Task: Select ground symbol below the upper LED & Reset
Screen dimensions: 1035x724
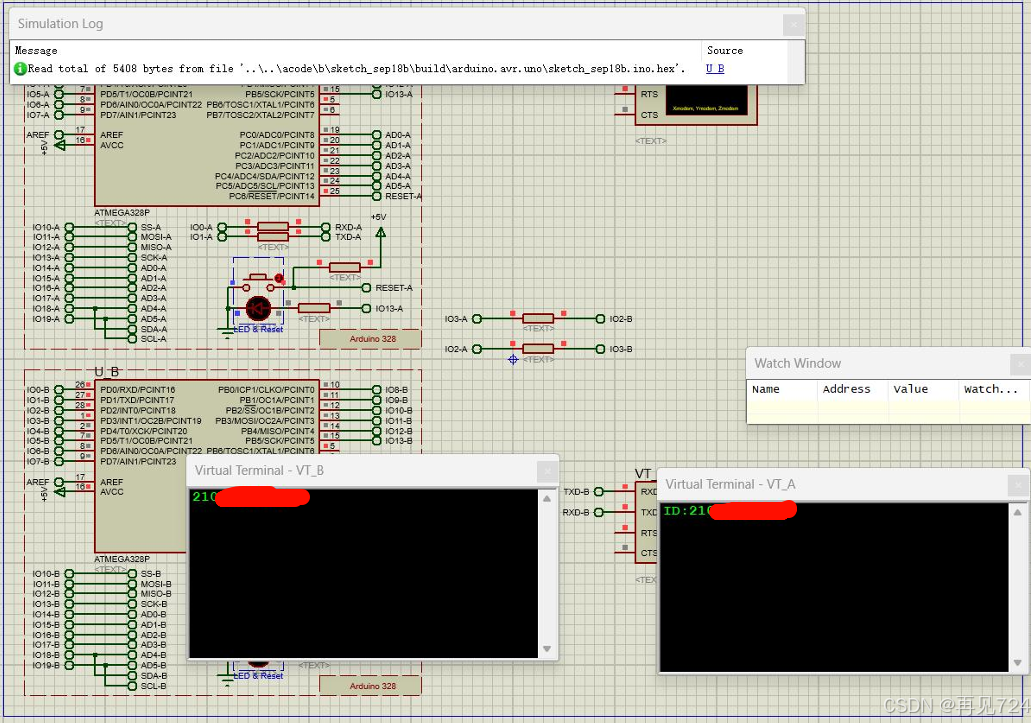Action: pos(228,333)
